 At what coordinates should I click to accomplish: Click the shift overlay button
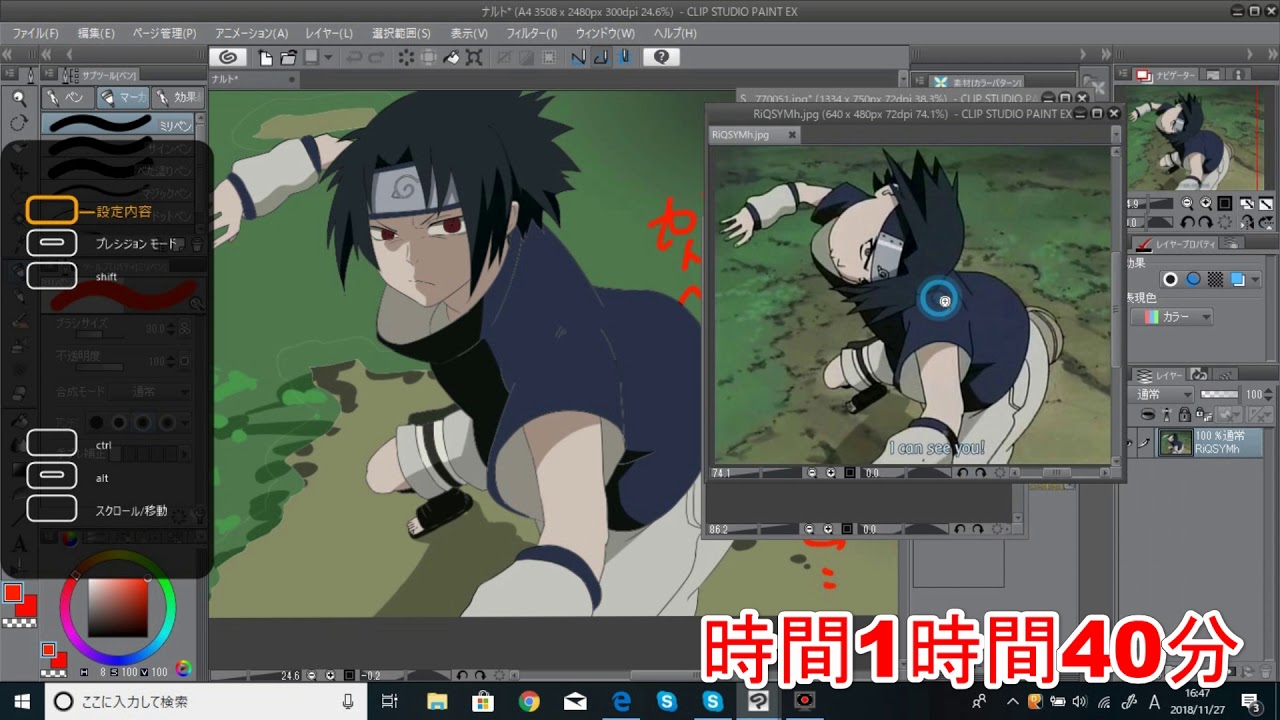tap(51, 275)
